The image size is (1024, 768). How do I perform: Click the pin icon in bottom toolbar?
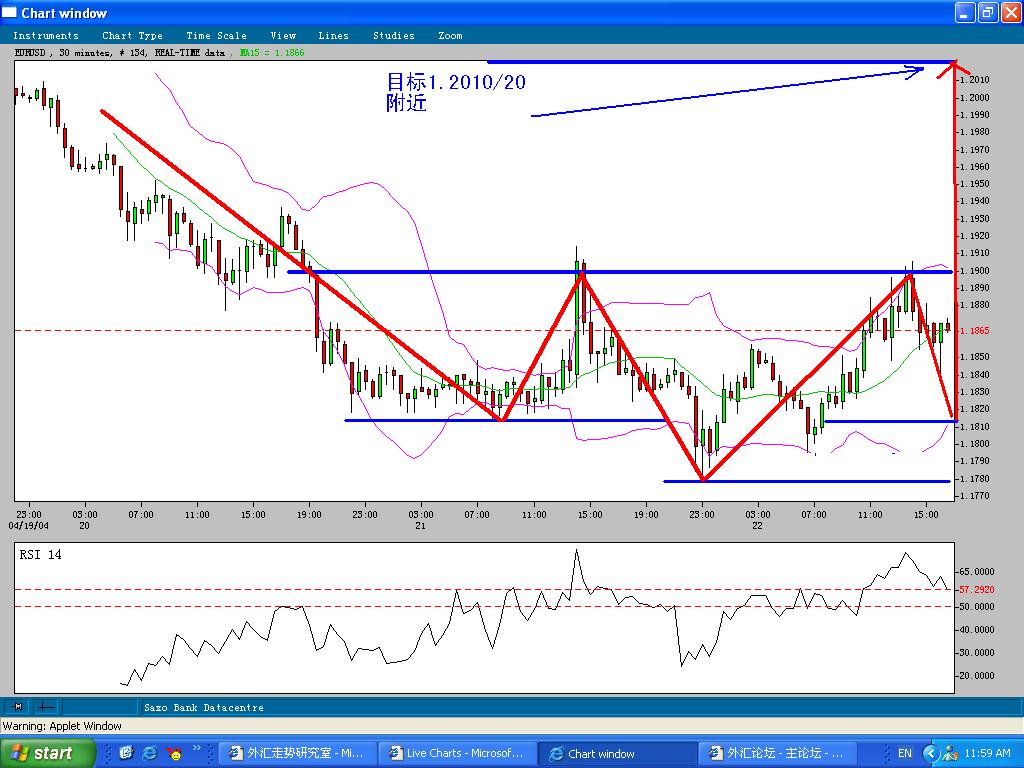pos(18,707)
